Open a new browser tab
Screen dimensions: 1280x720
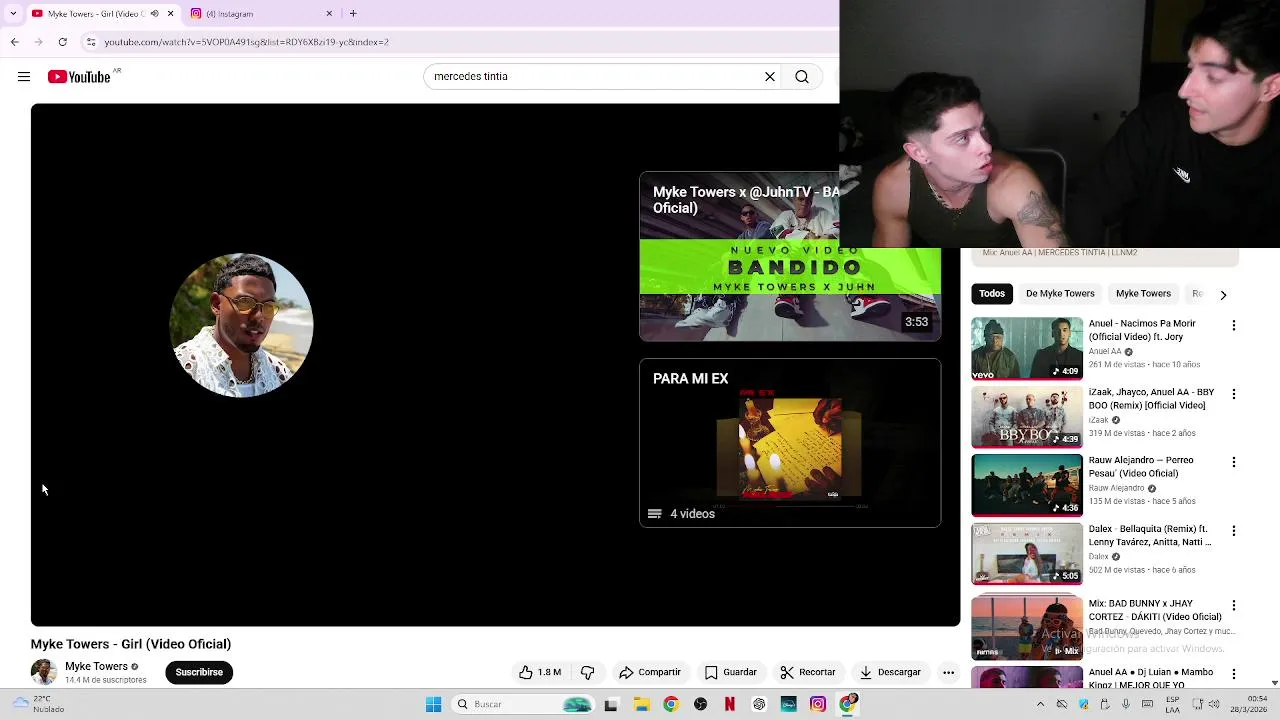pos(353,13)
